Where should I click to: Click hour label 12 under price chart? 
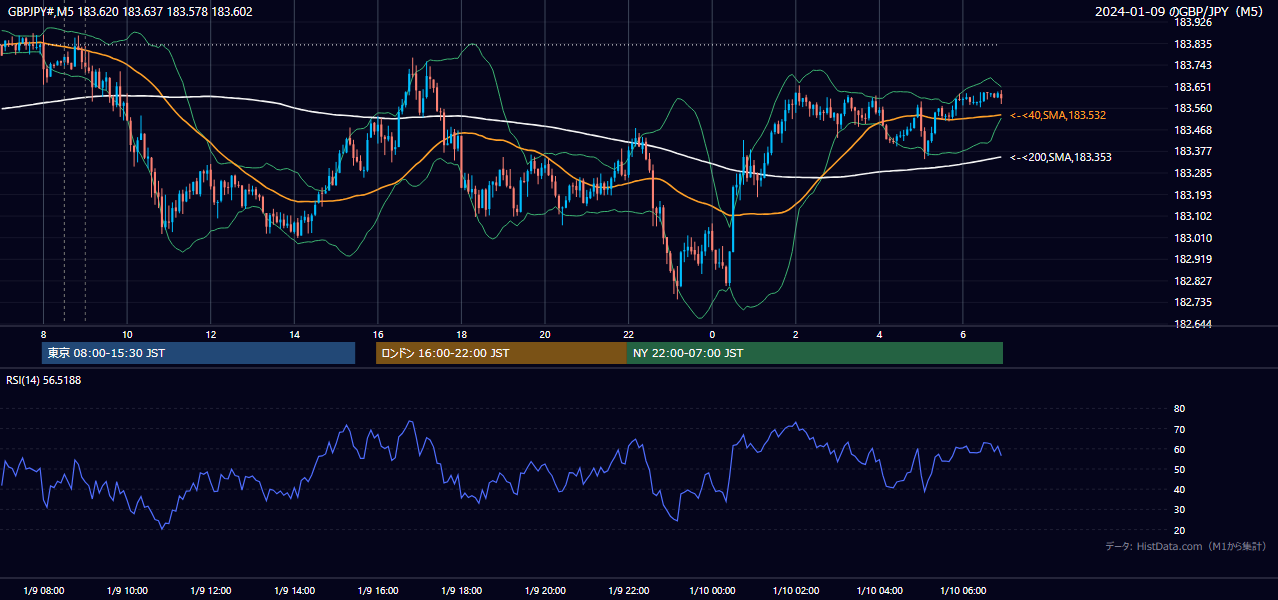click(x=211, y=334)
